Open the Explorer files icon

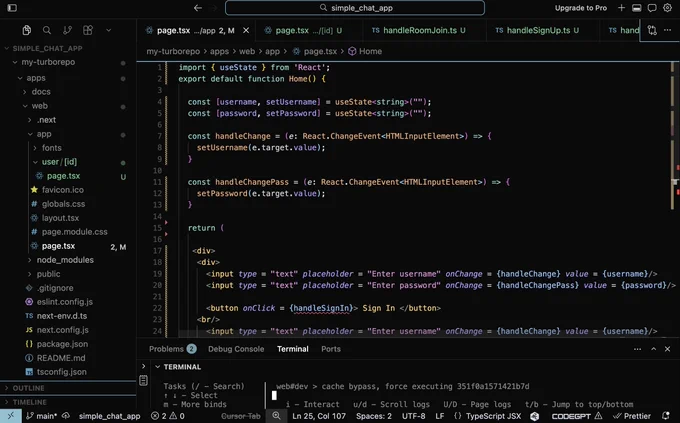pyautogui.click(x=26, y=30)
